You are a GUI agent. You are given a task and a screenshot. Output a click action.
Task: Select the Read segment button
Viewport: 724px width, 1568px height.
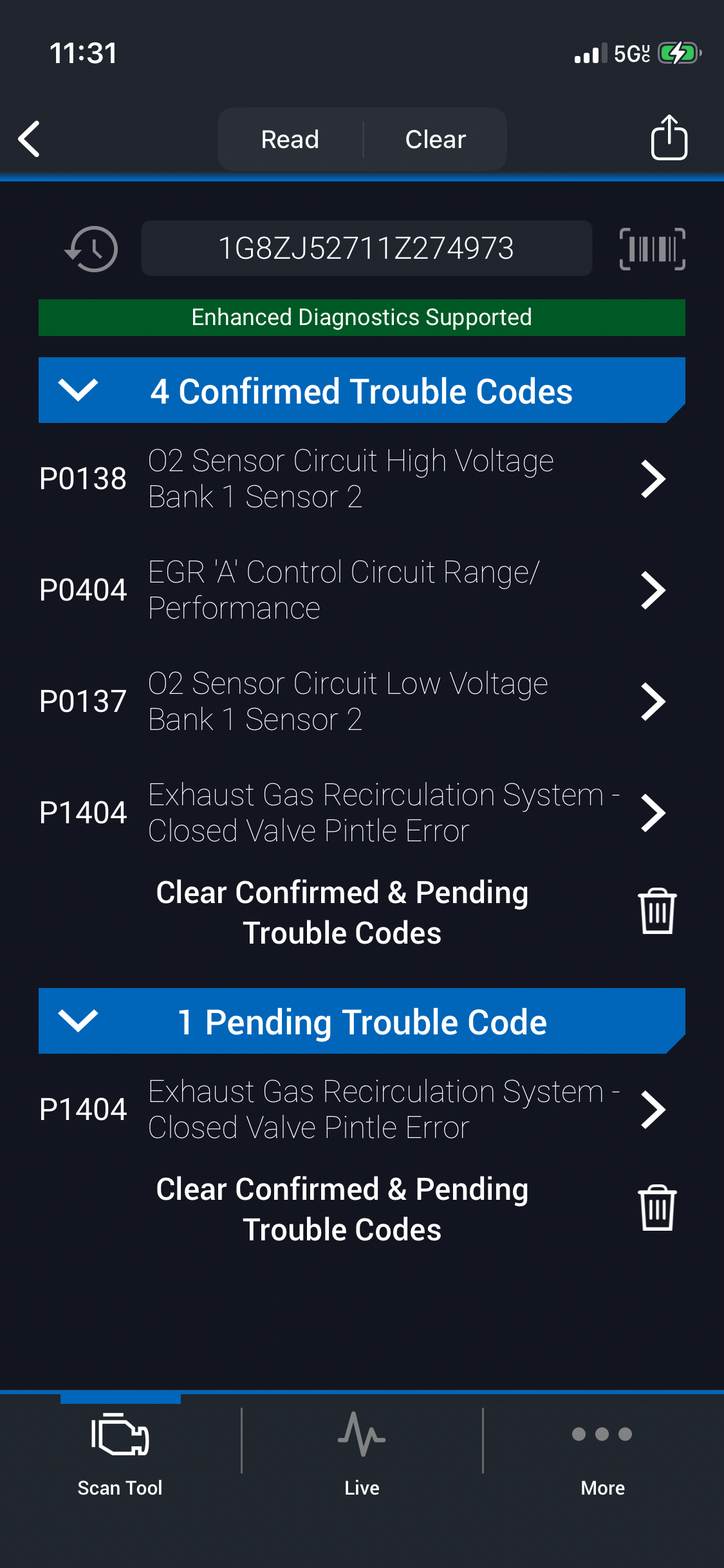pyautogui.click(x=290, y=139)
